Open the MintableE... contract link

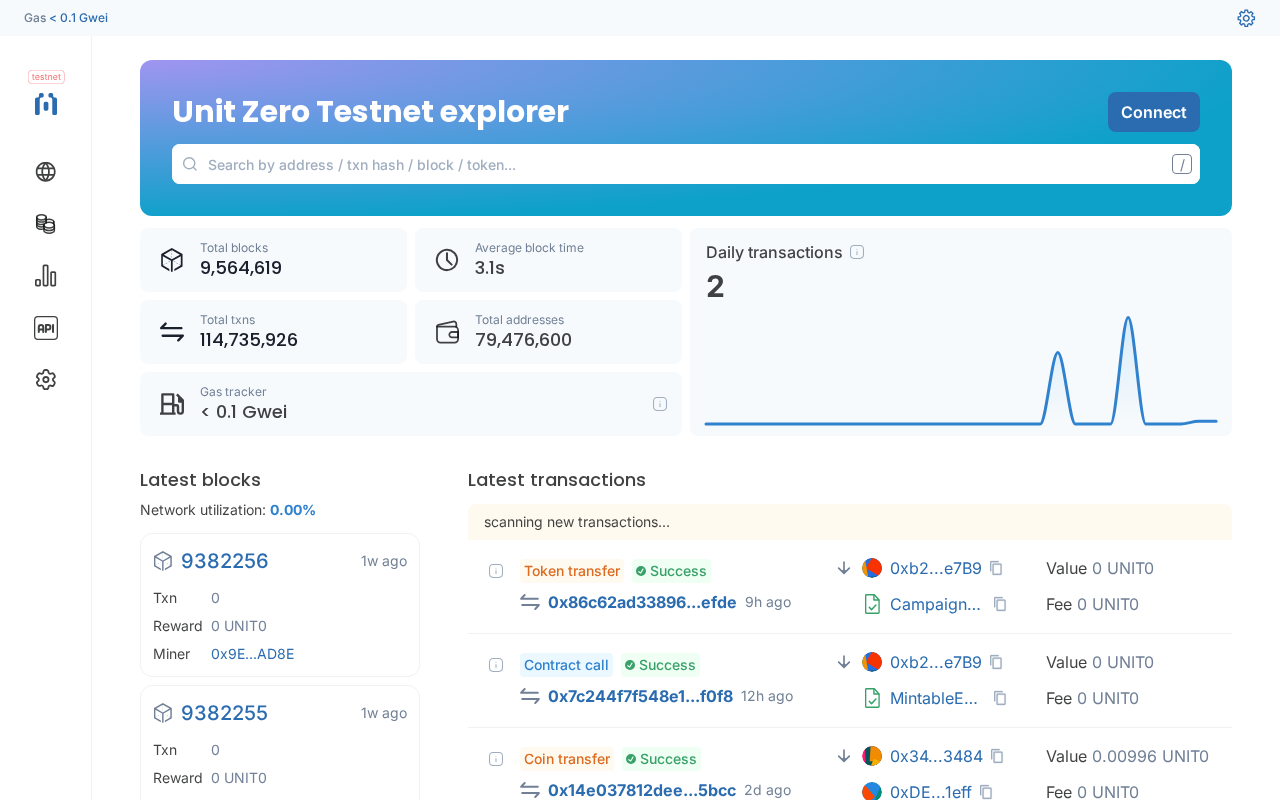(x=936, y=698)
